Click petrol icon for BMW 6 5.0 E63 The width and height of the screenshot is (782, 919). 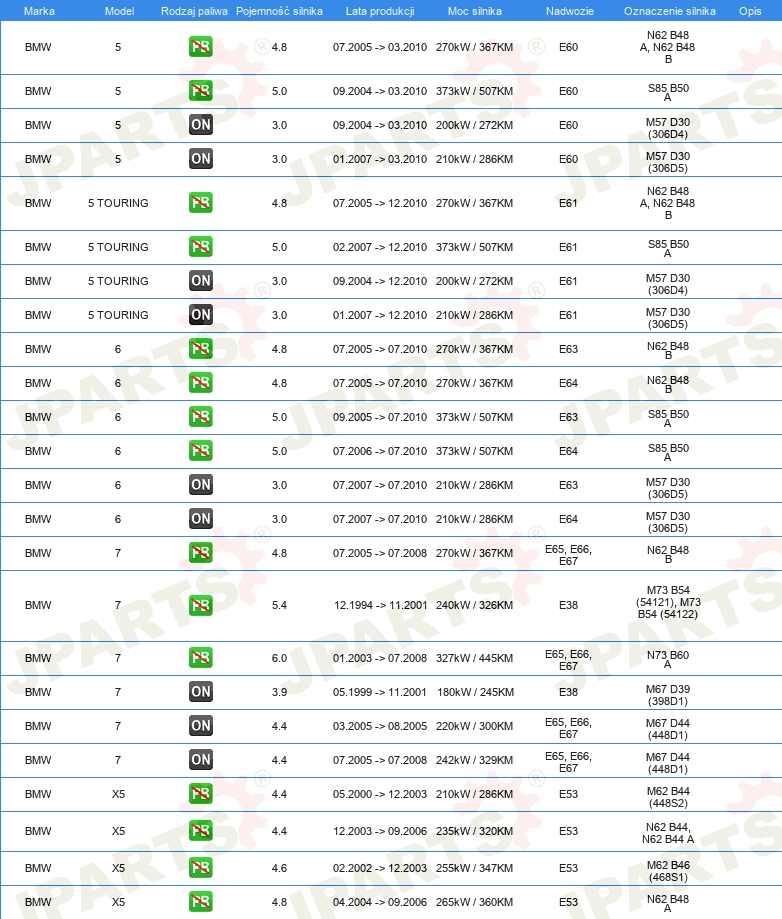[x=200, y=417]
